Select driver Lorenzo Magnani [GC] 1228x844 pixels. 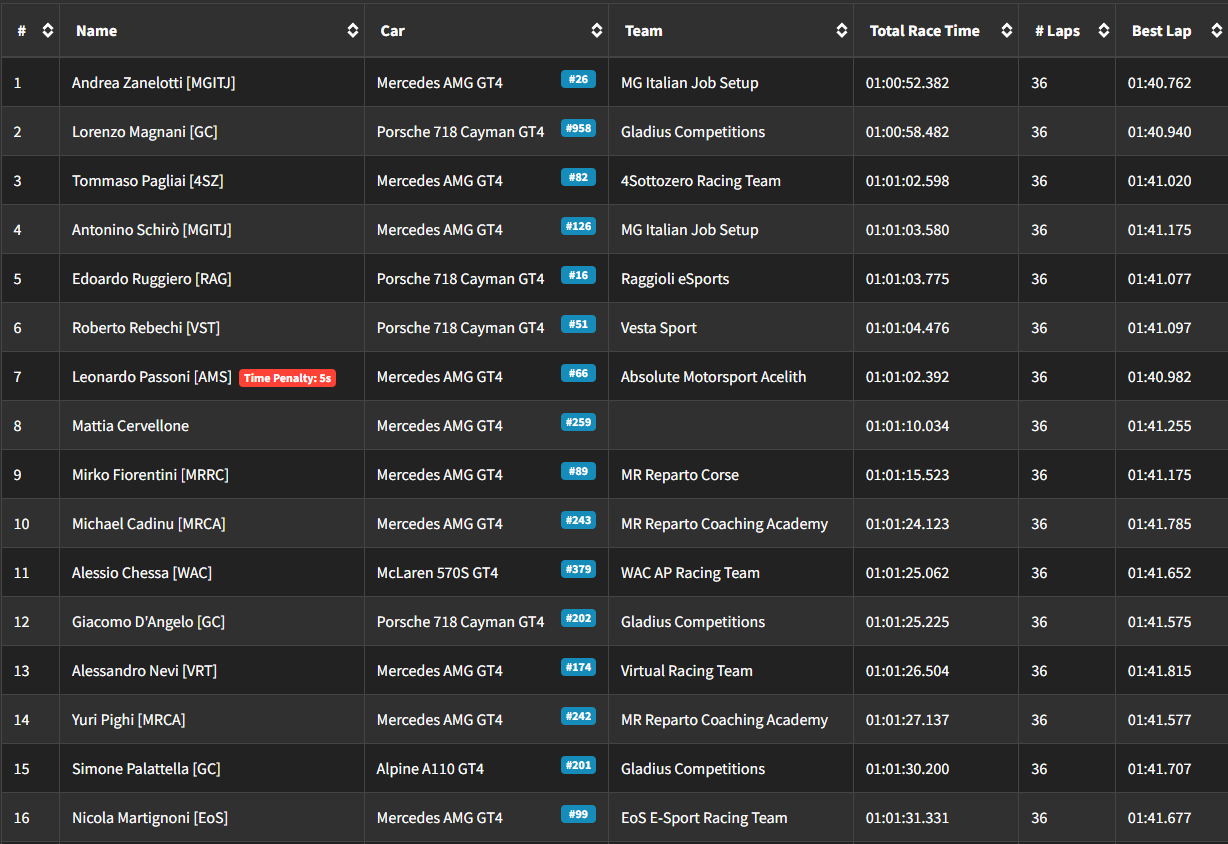[x=145, y=132]
